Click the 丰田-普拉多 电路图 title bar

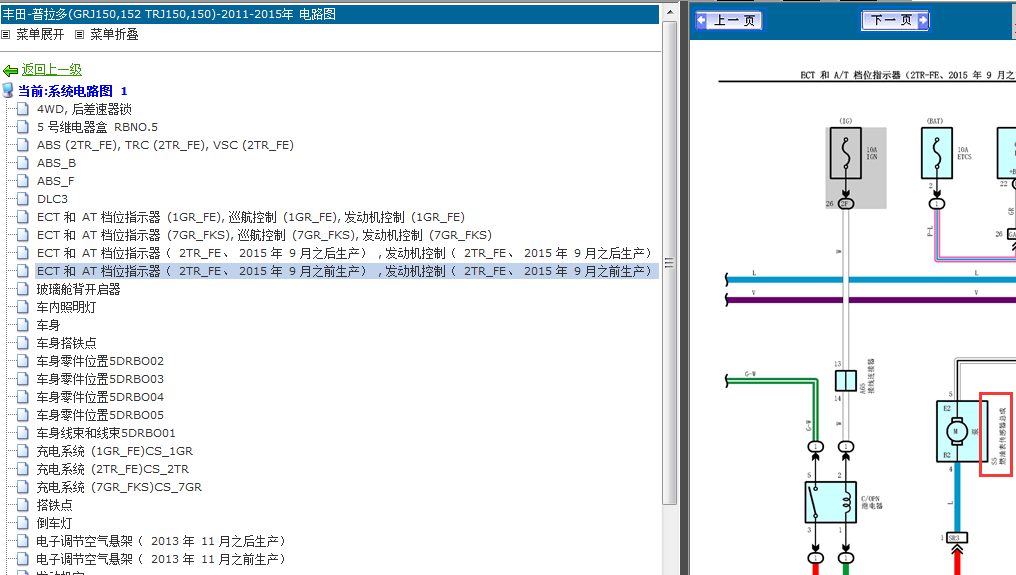coord(330,14)
